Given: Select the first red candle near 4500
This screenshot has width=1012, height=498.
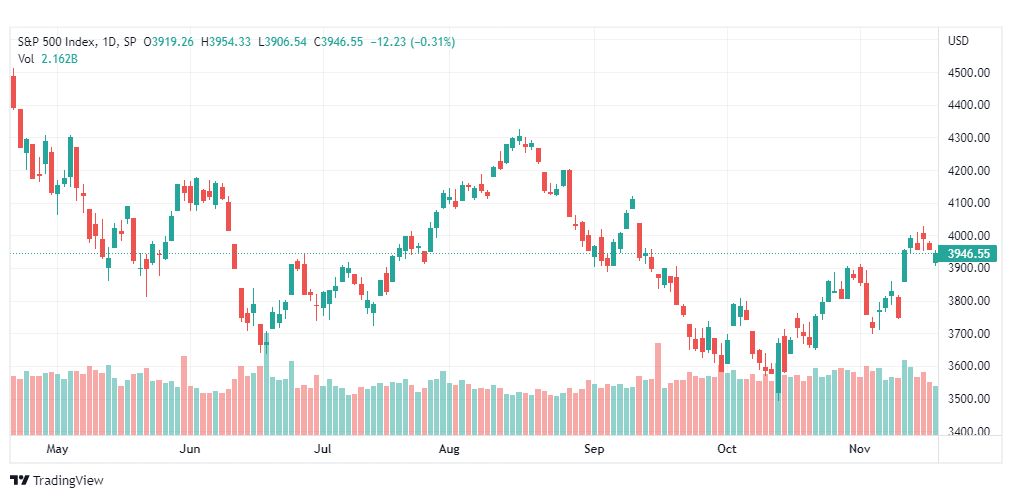Looking at the screenshot, I should (x=13, y=92).
